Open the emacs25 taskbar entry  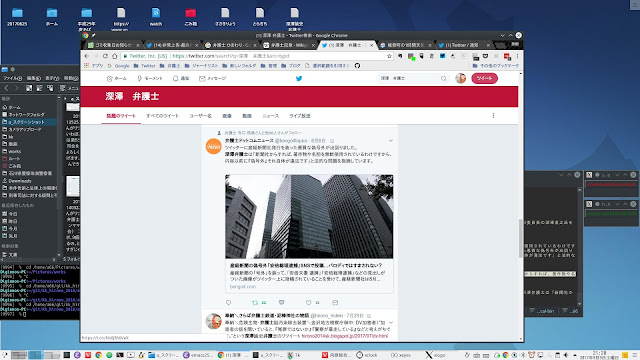[x=198, y=355]
